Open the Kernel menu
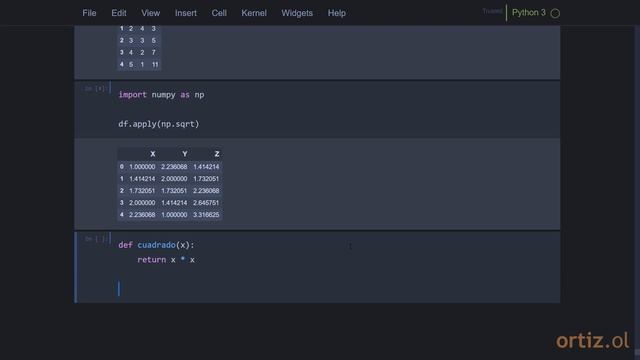This screenshot has height=360, width=640. (254, 13)
